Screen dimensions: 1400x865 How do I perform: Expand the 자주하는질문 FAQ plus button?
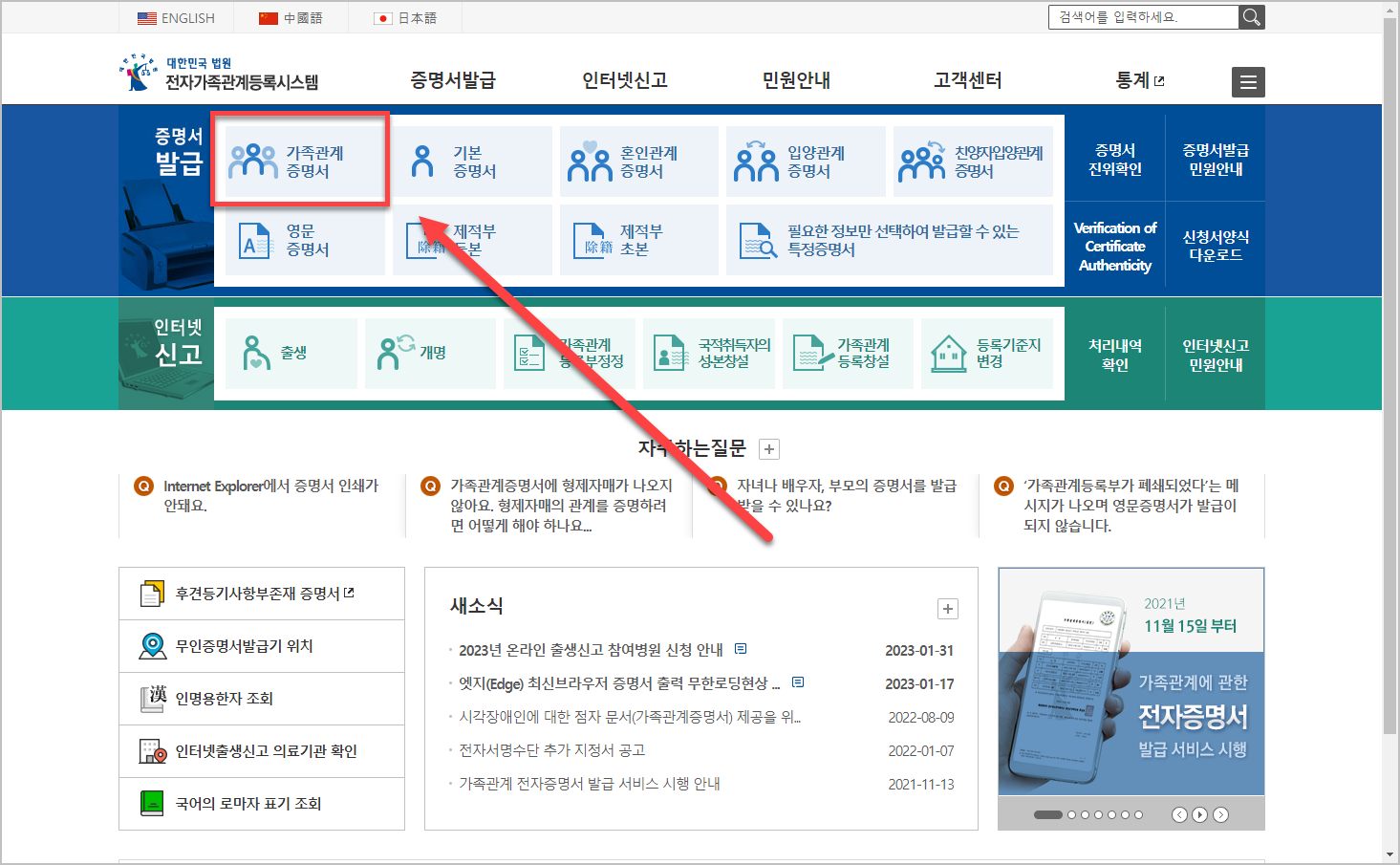tap(768, 448)
